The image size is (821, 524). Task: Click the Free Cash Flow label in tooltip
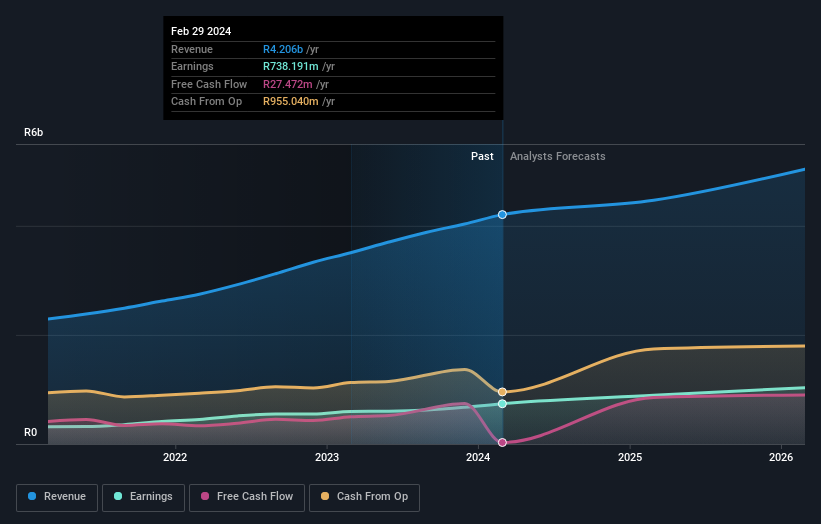coord(209,84)
